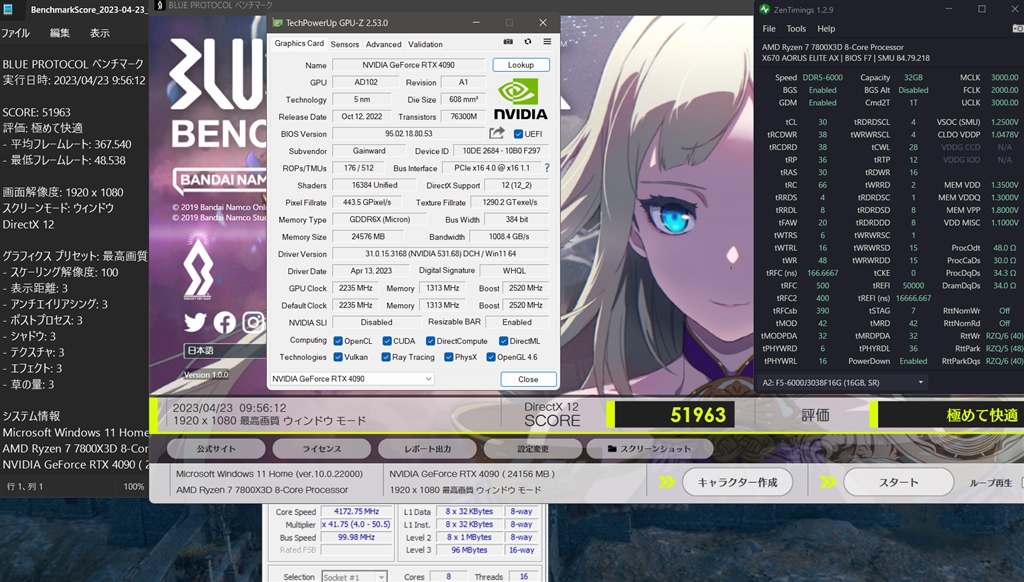Uncheck the UEFI checkbox
Viewport: 1024px width, 582px height.
518,134
